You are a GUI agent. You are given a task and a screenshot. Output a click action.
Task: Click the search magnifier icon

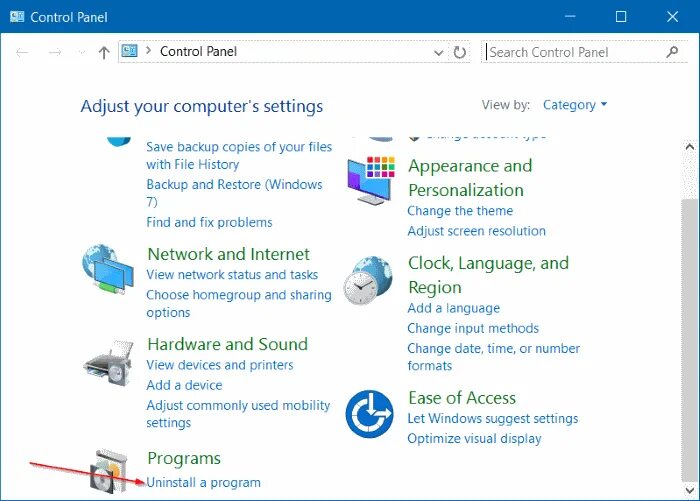coord(672,52)
